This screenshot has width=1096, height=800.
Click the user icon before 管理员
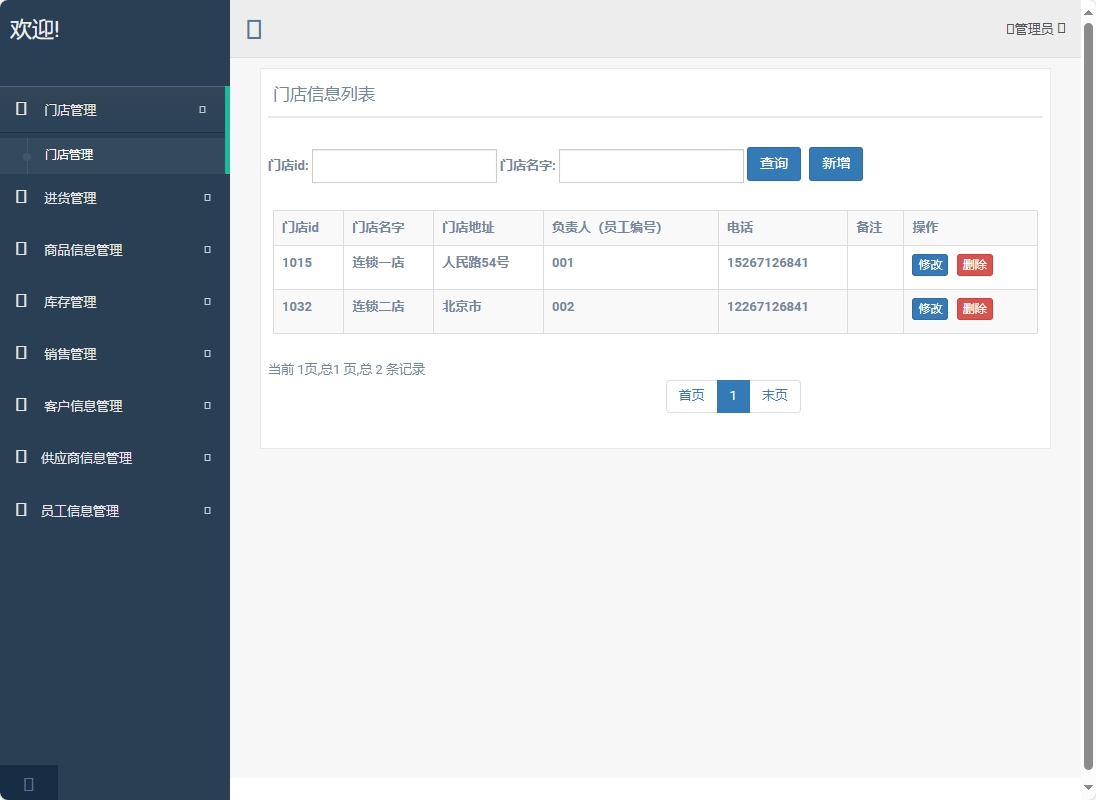tap(1010, 29)
